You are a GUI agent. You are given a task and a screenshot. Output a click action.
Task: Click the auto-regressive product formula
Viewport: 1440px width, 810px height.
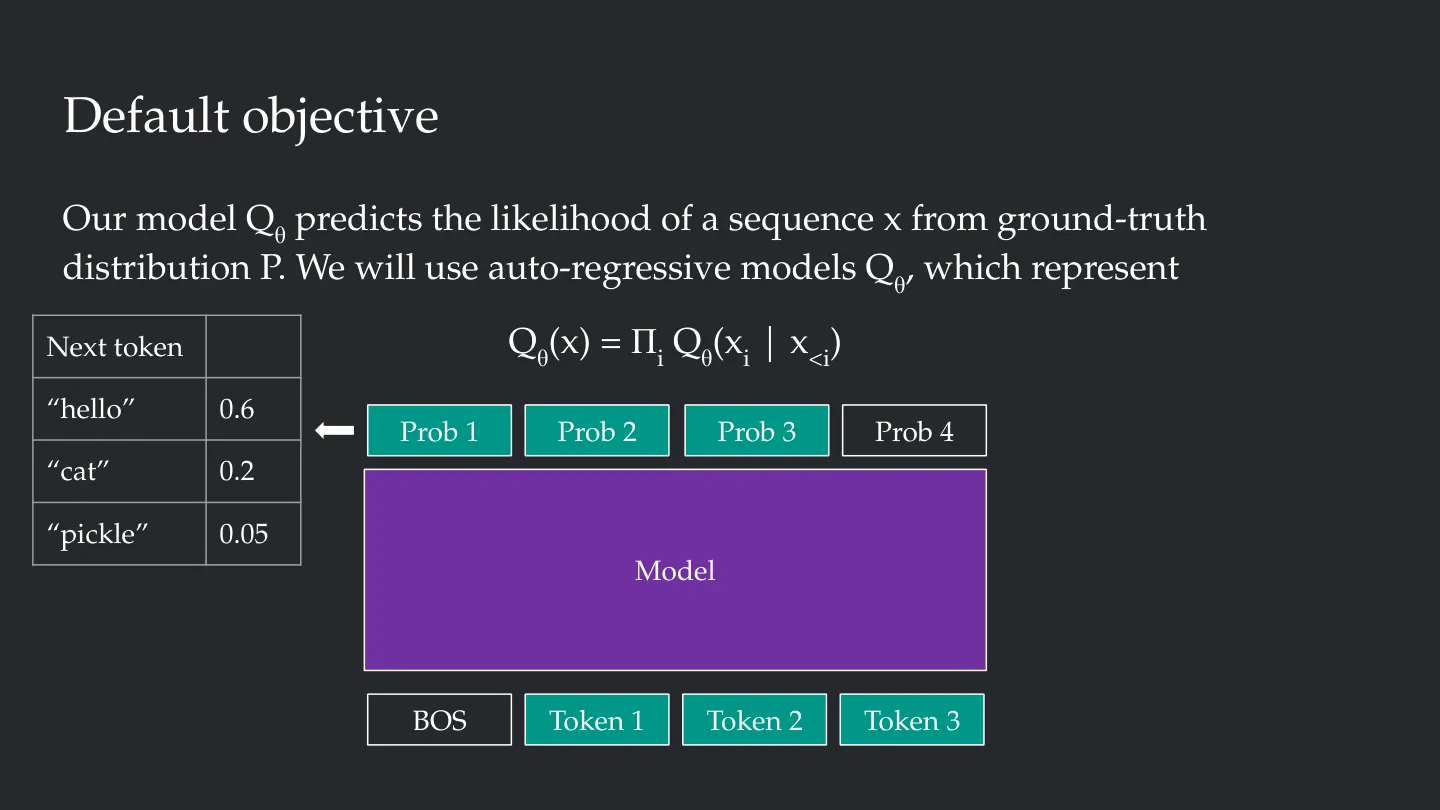tap(675, 347)
